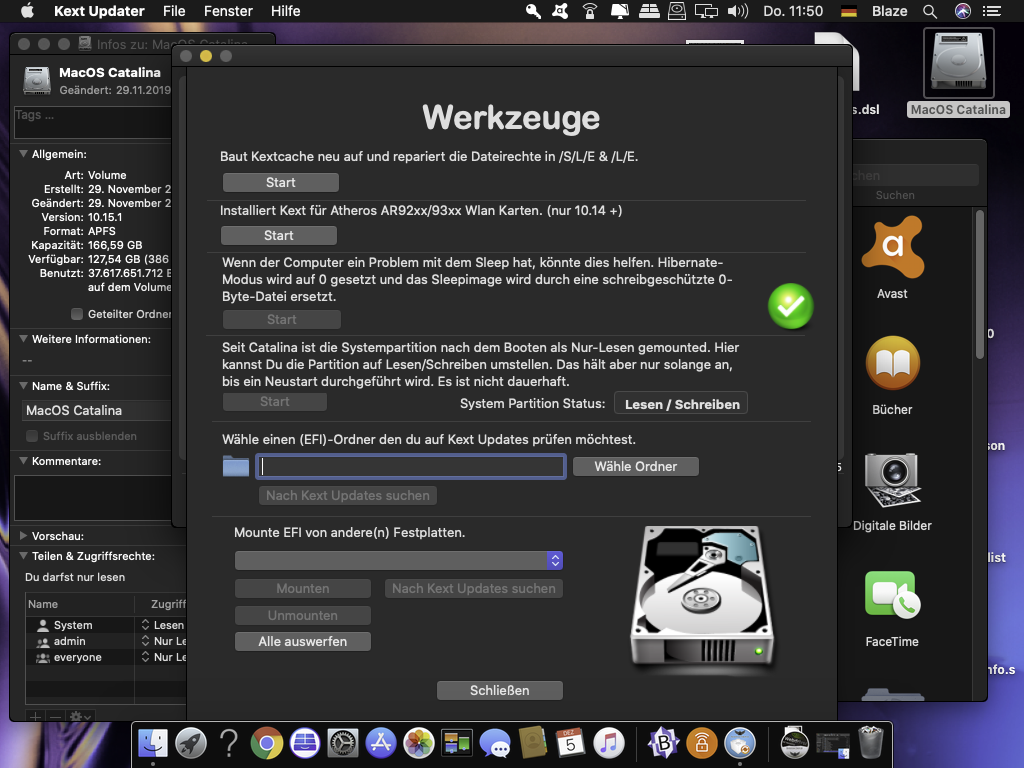Click the Alle auswerfen button
1024x768 pixels.
coord(302,641)
